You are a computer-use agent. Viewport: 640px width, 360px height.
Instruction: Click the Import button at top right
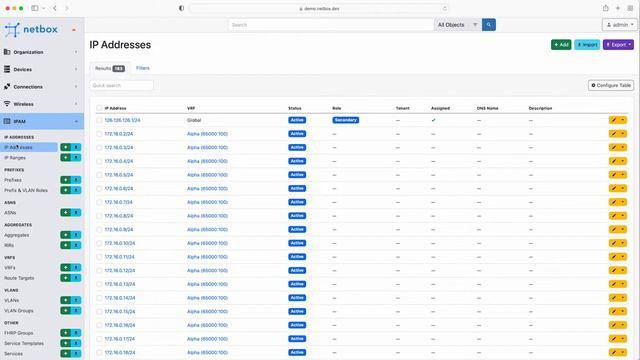tap(587, 44)
